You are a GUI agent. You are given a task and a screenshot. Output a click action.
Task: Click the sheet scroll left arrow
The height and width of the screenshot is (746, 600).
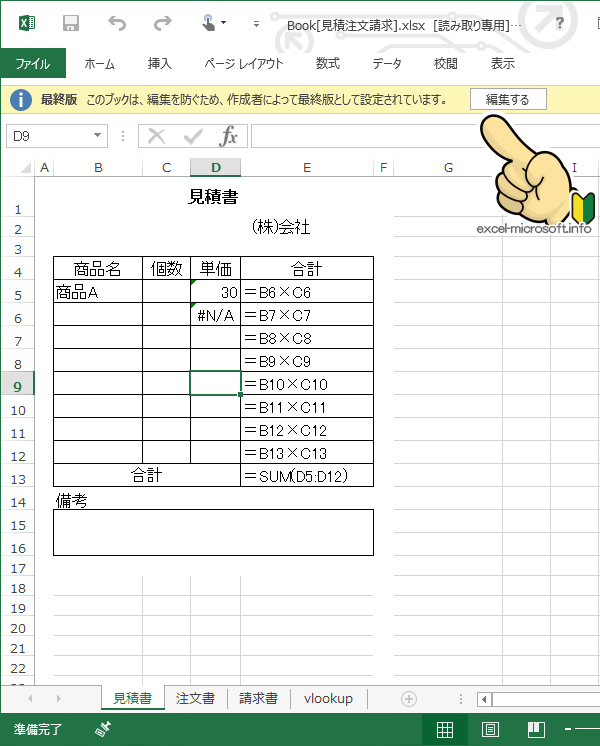30,698
